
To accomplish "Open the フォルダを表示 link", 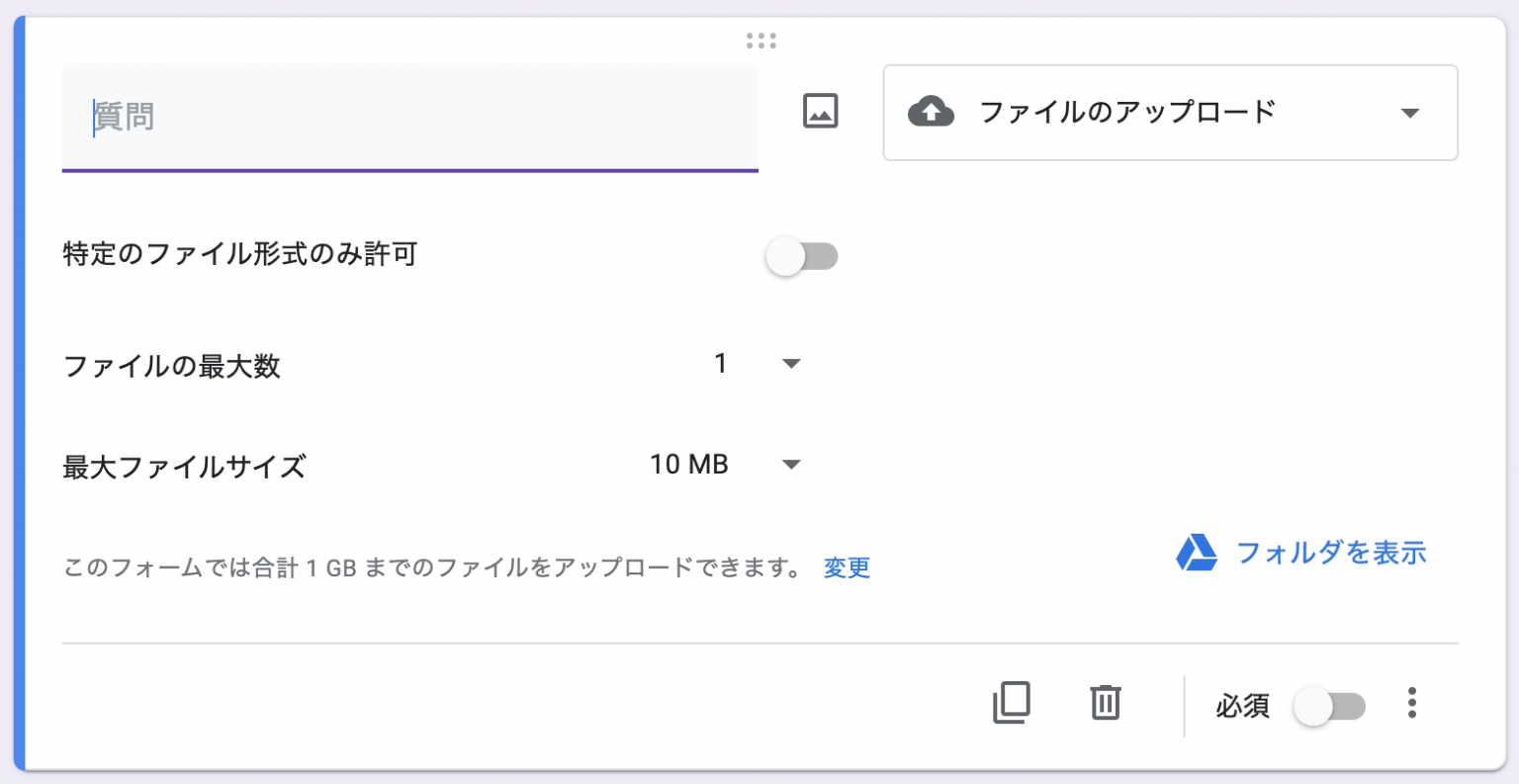I will 1331,553.
